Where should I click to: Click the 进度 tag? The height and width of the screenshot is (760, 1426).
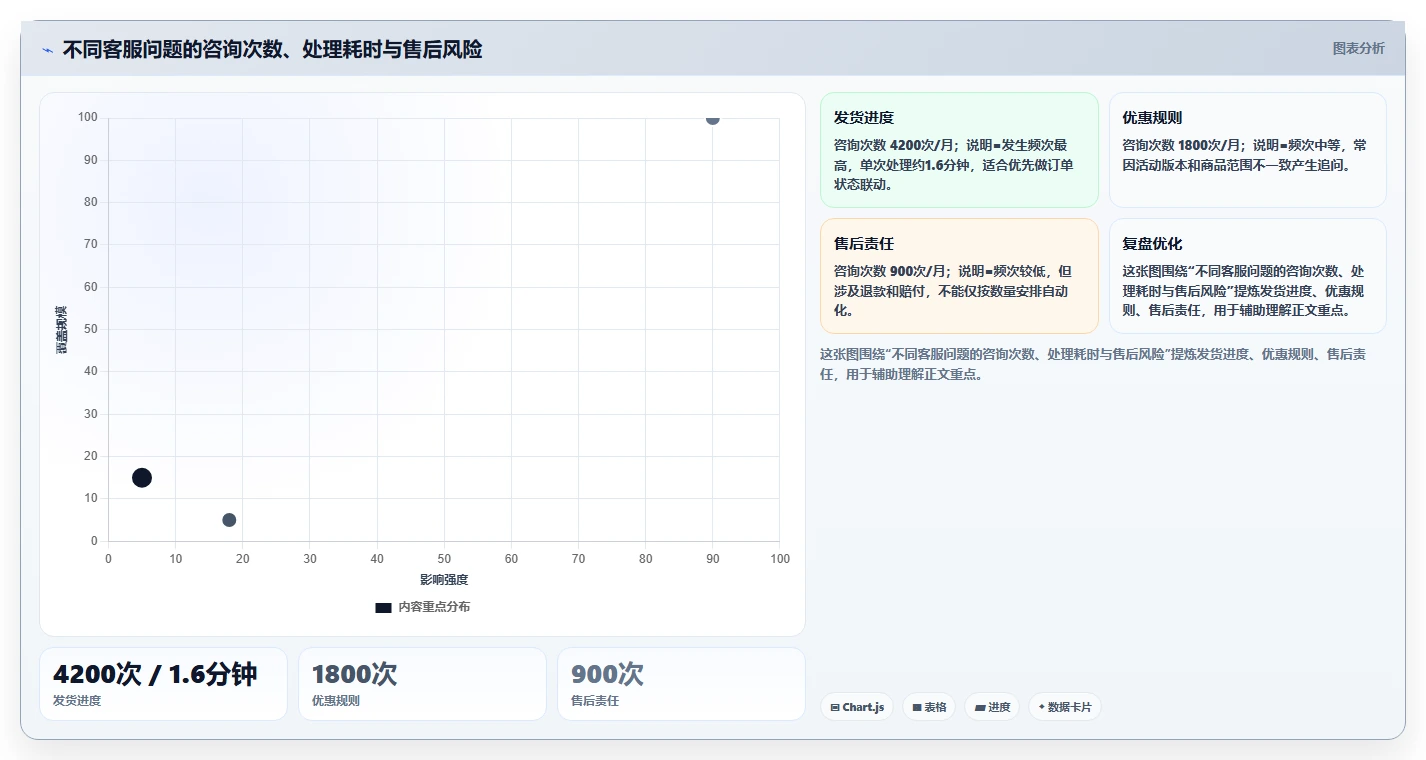tap(992, 707)
